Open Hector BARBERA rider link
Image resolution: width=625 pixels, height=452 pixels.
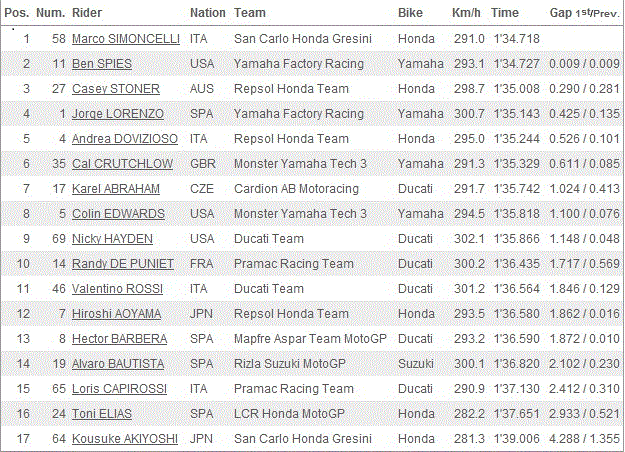119,339
